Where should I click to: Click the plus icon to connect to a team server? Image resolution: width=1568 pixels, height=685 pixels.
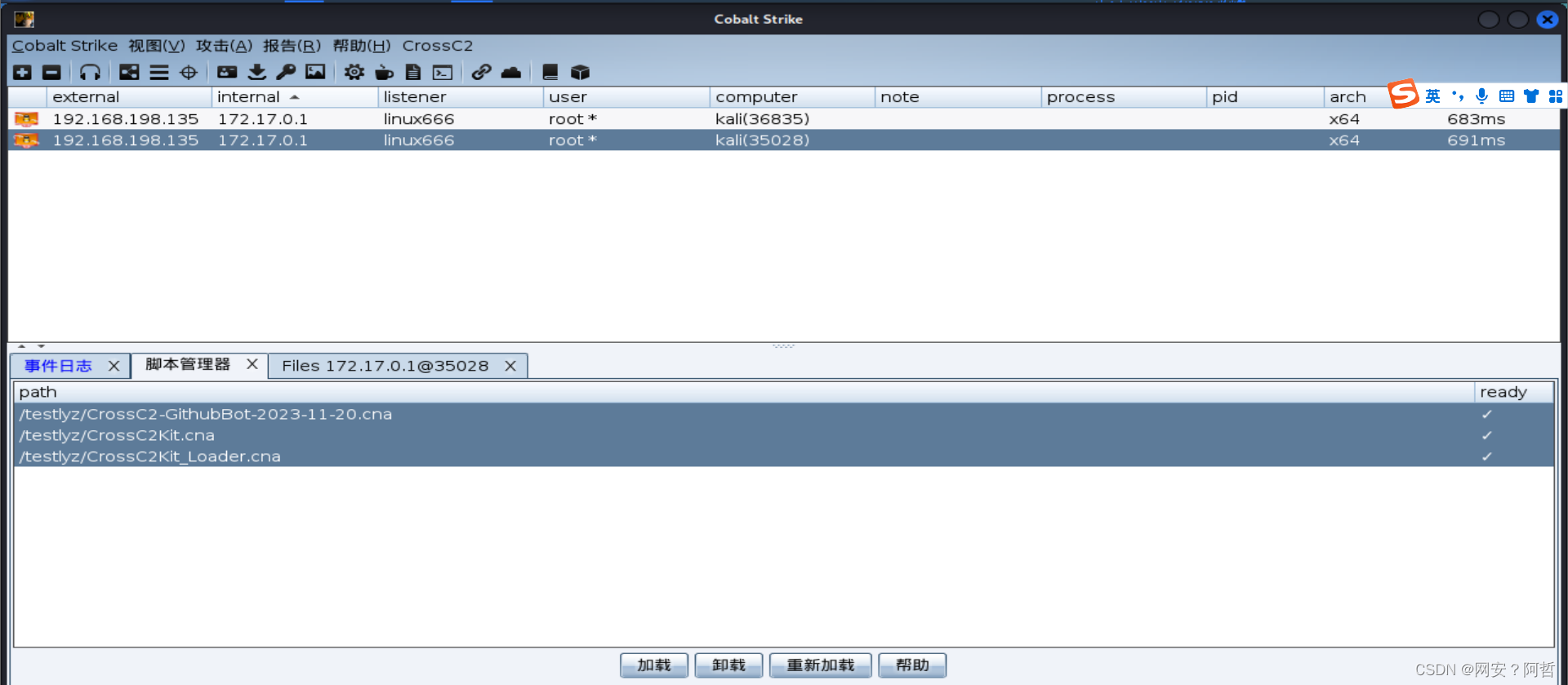pyautogui.click(x=23, y=73)
